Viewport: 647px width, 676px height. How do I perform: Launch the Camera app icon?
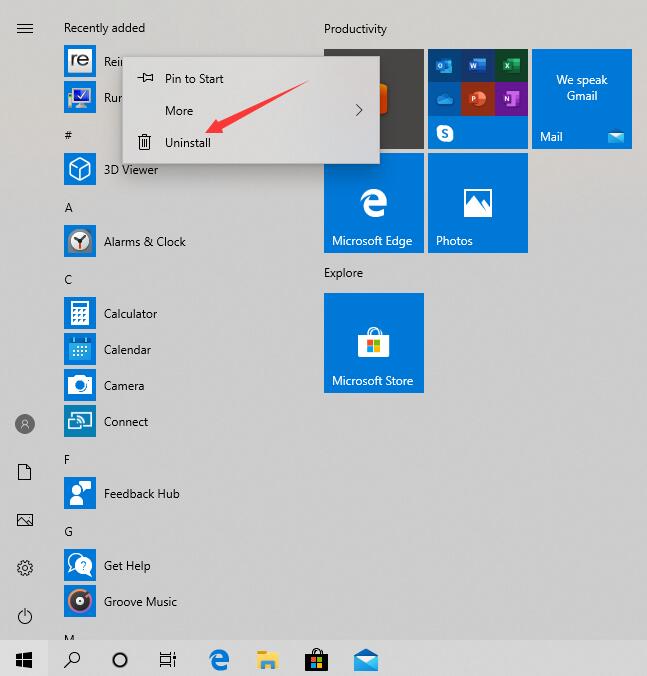(x=80, y=385)
